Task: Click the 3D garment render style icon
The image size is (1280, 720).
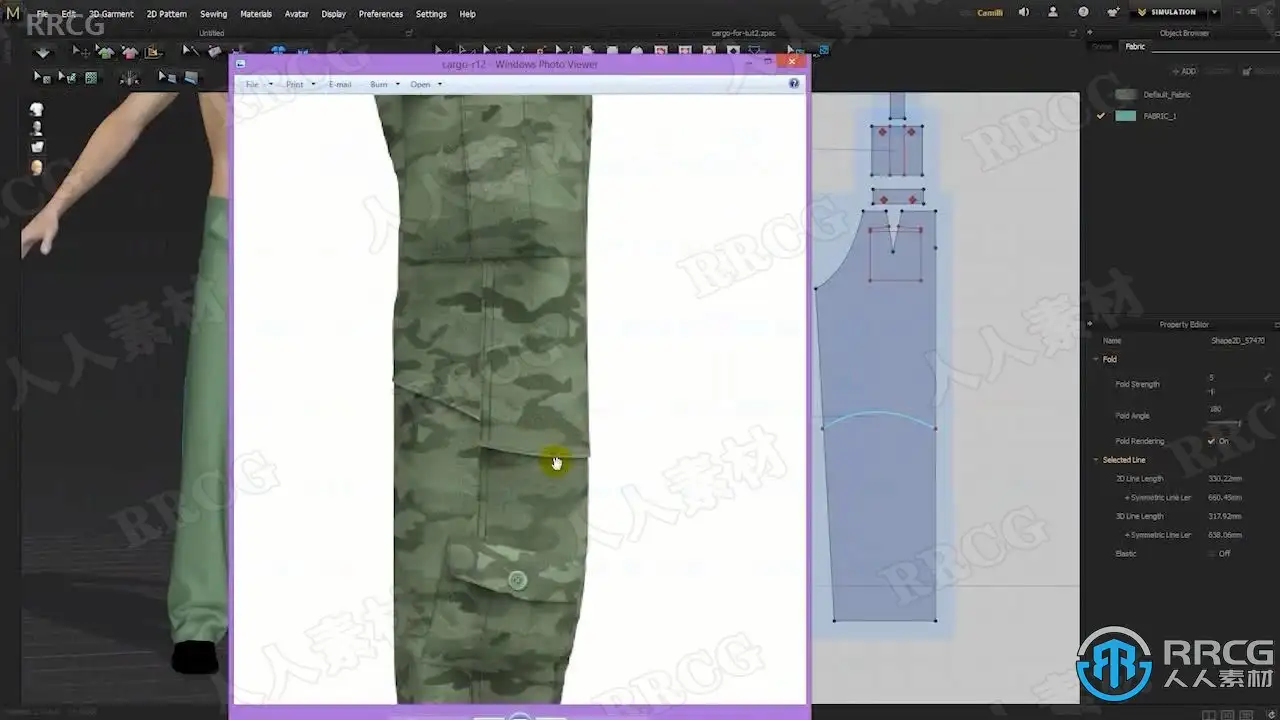Action: click(x=37, y=147)
